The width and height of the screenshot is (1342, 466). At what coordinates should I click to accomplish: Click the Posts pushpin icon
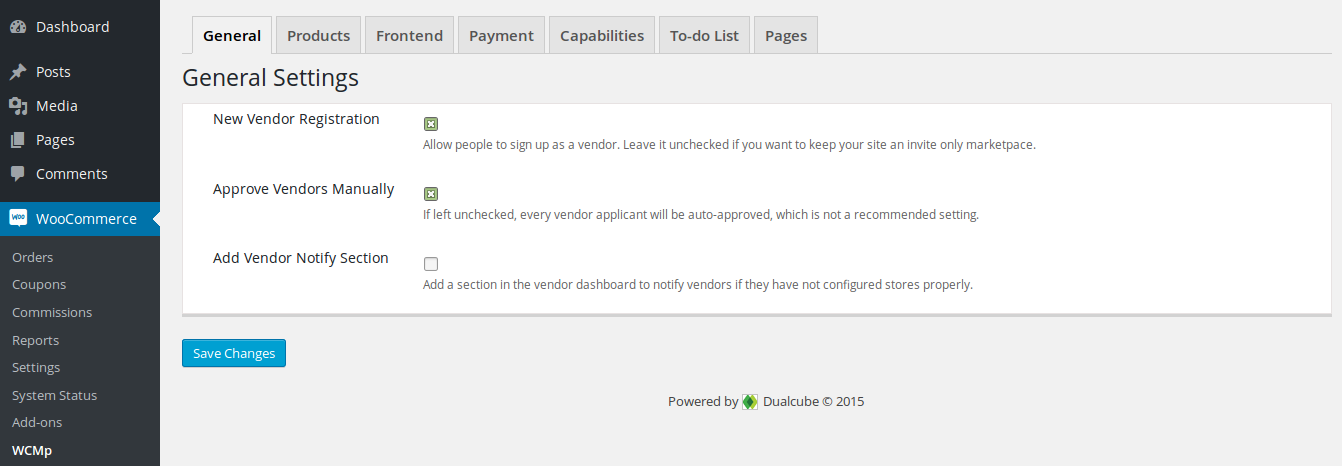pyautogui.click(x=18, y=72)
